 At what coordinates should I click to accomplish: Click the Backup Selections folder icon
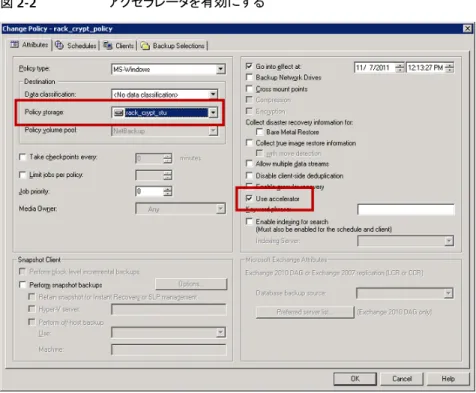click(x=145, y=46)
